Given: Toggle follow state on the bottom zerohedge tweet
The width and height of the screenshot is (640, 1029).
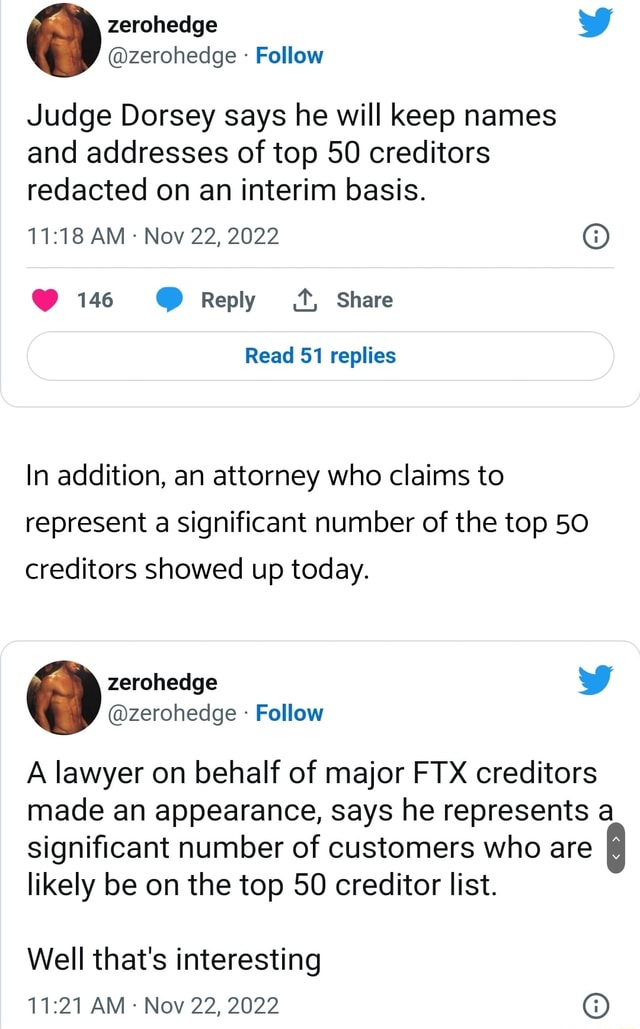Looking at the screenshot, I should pyautogui.click(x=289, y=713).
